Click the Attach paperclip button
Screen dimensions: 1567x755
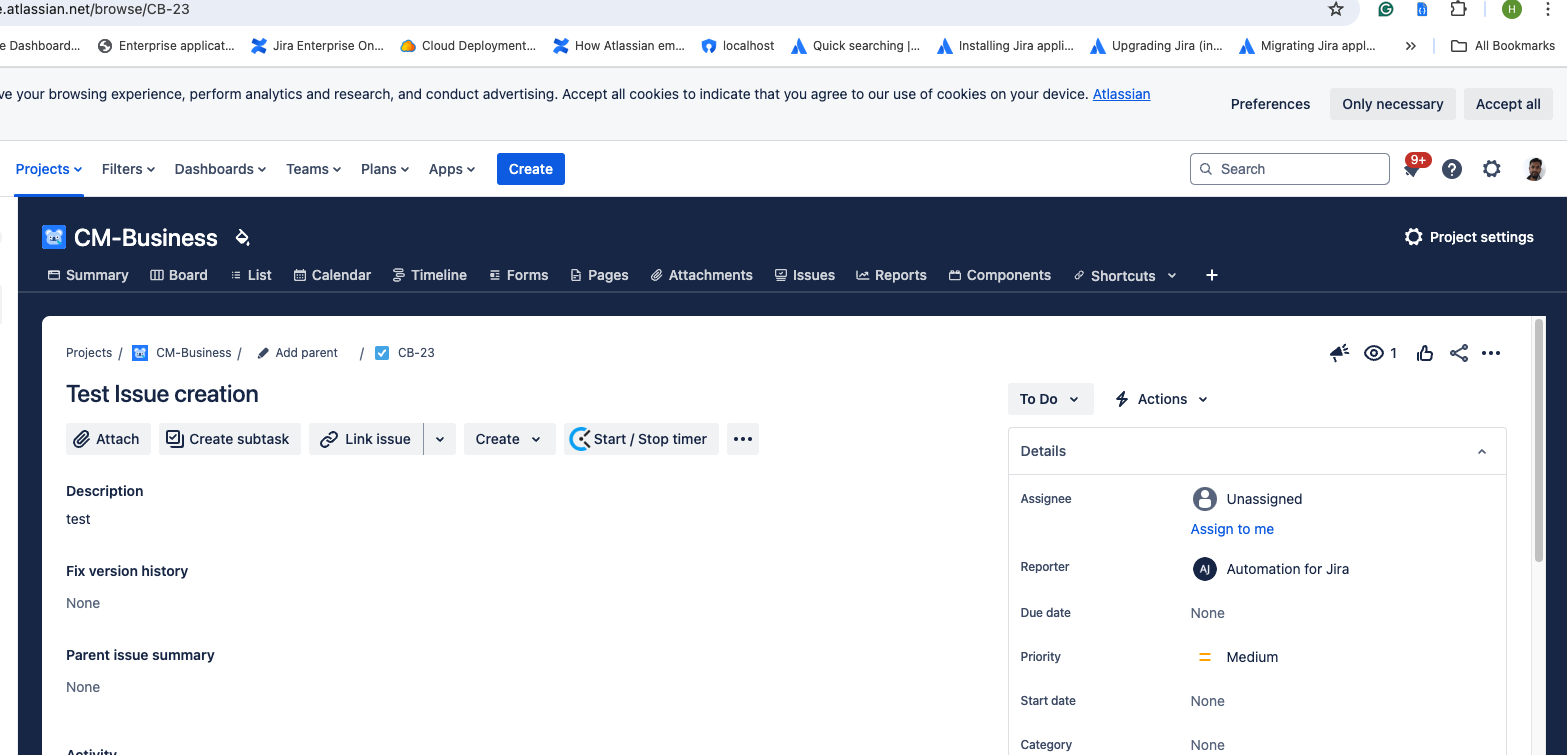tap(108, 439)
